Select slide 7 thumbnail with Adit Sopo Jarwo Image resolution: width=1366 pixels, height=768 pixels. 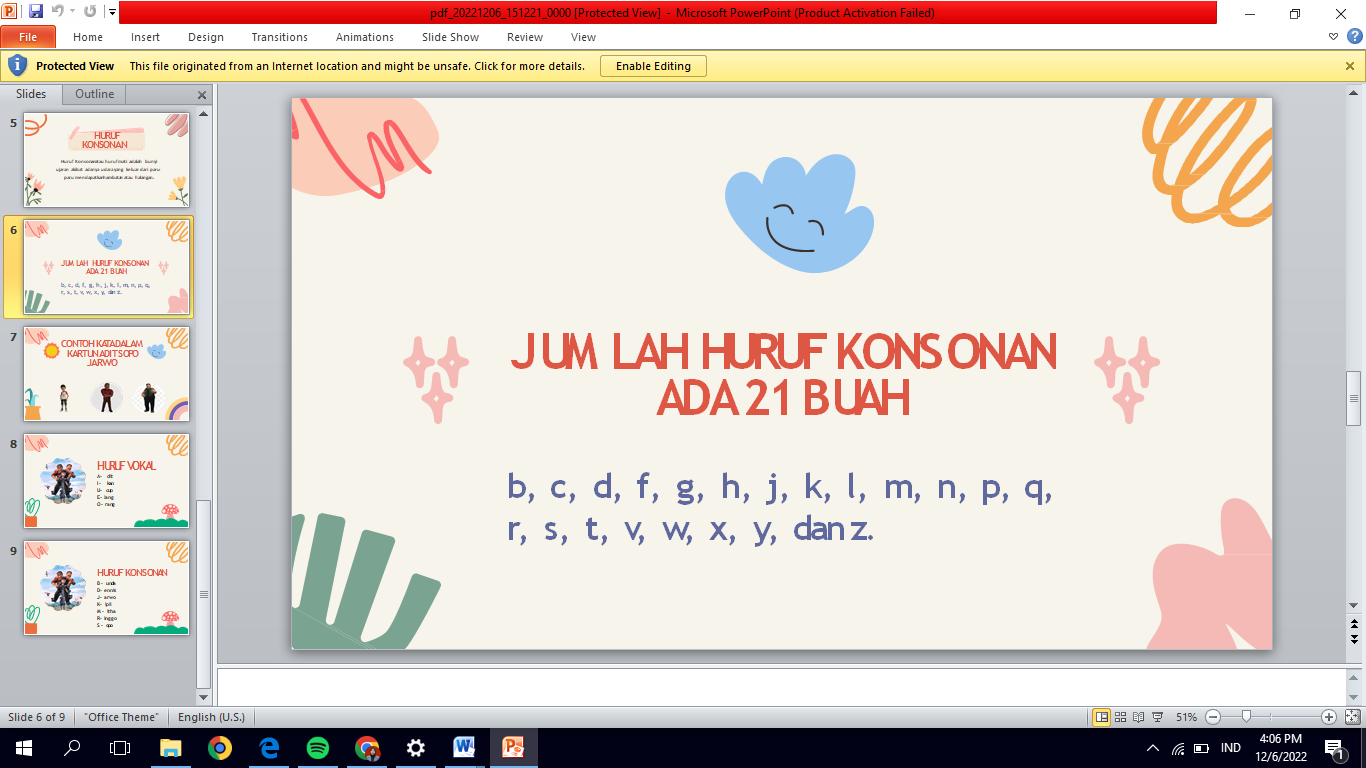point(107,373)
